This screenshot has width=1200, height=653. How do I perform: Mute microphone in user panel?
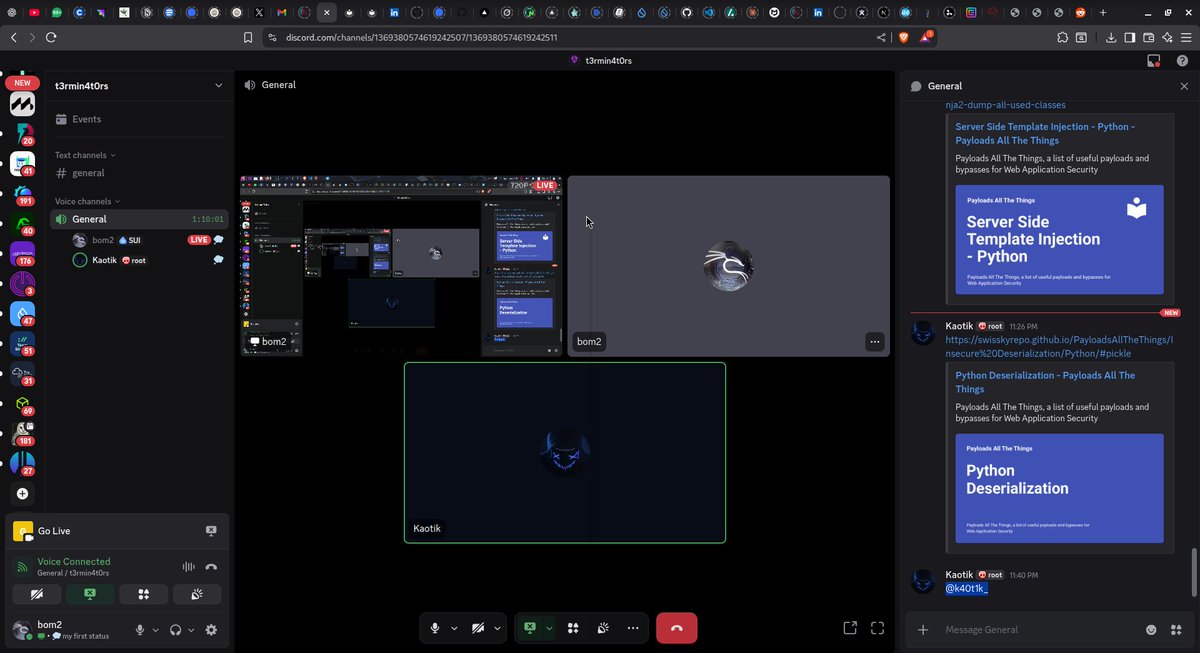[140, 630]
